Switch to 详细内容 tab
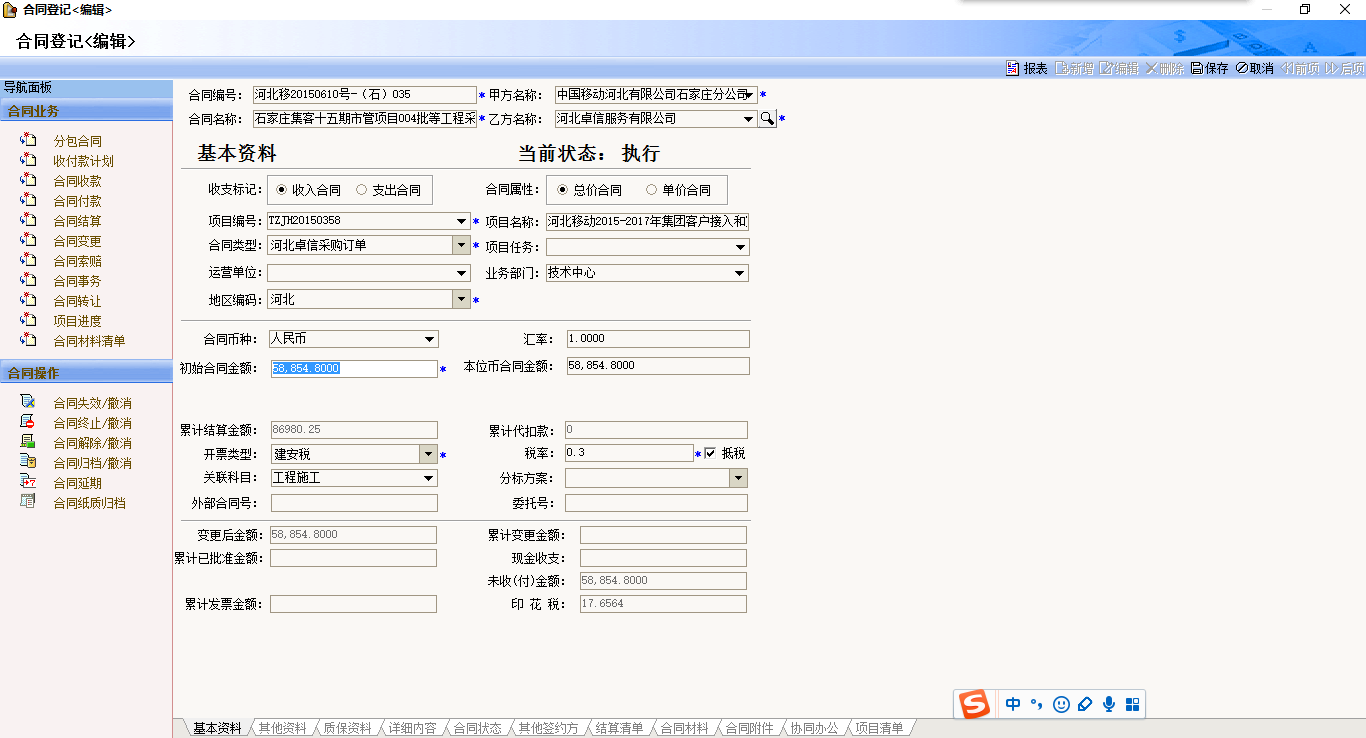The width and height of the screenshot is (1366, 738). point(412,728)
